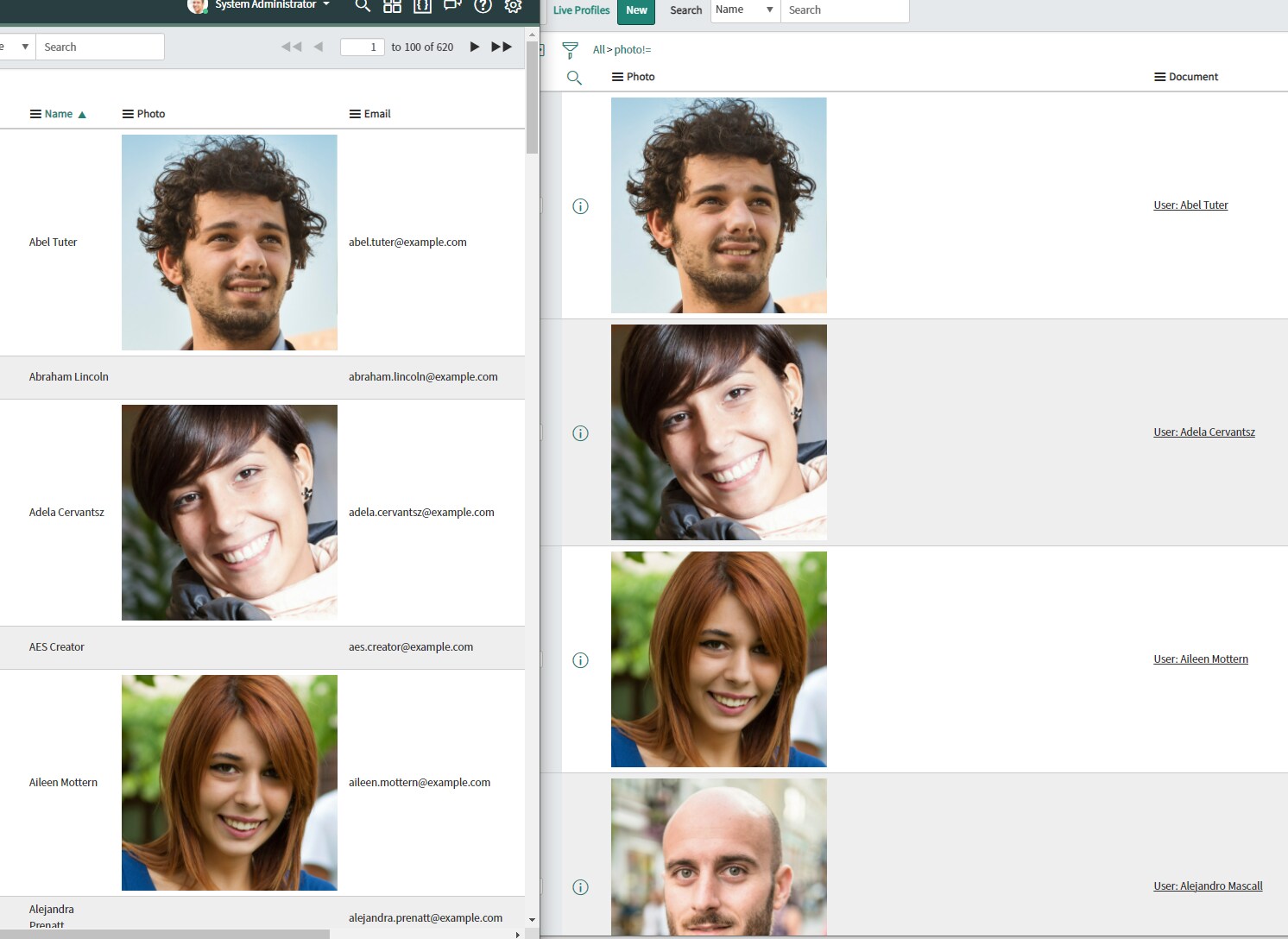The height and width of the screenshot is (939, 1288).
Task: Preview Adela Cervantsz record info icon
Action: coord(581,433)
